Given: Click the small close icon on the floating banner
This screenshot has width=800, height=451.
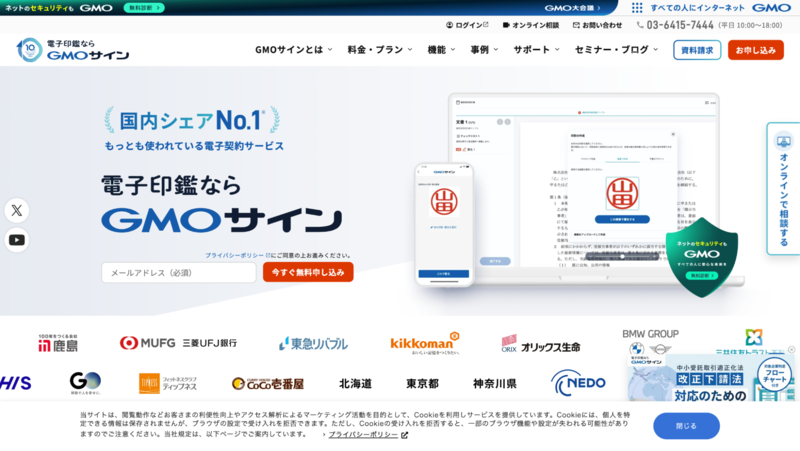Looking at the screenshot, I should [x=791, y=349].
